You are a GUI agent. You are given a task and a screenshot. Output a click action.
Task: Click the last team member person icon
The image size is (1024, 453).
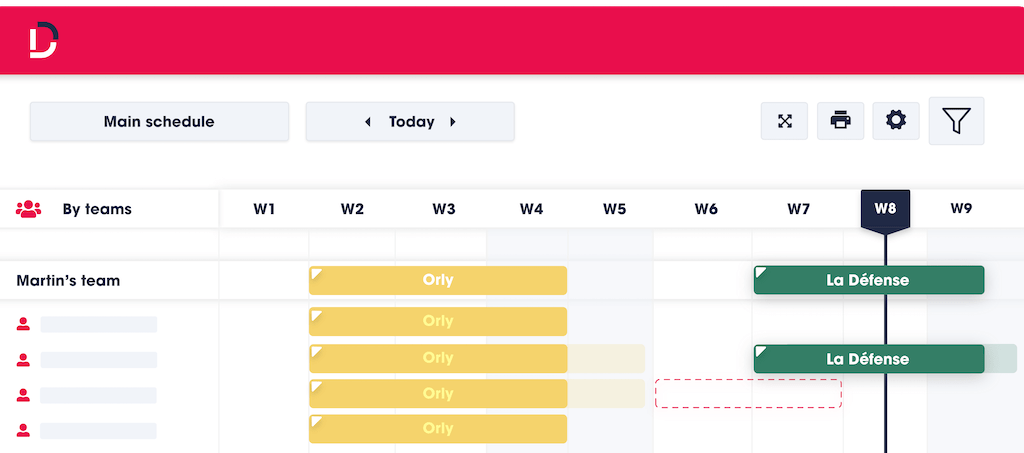tap(24, 430)
